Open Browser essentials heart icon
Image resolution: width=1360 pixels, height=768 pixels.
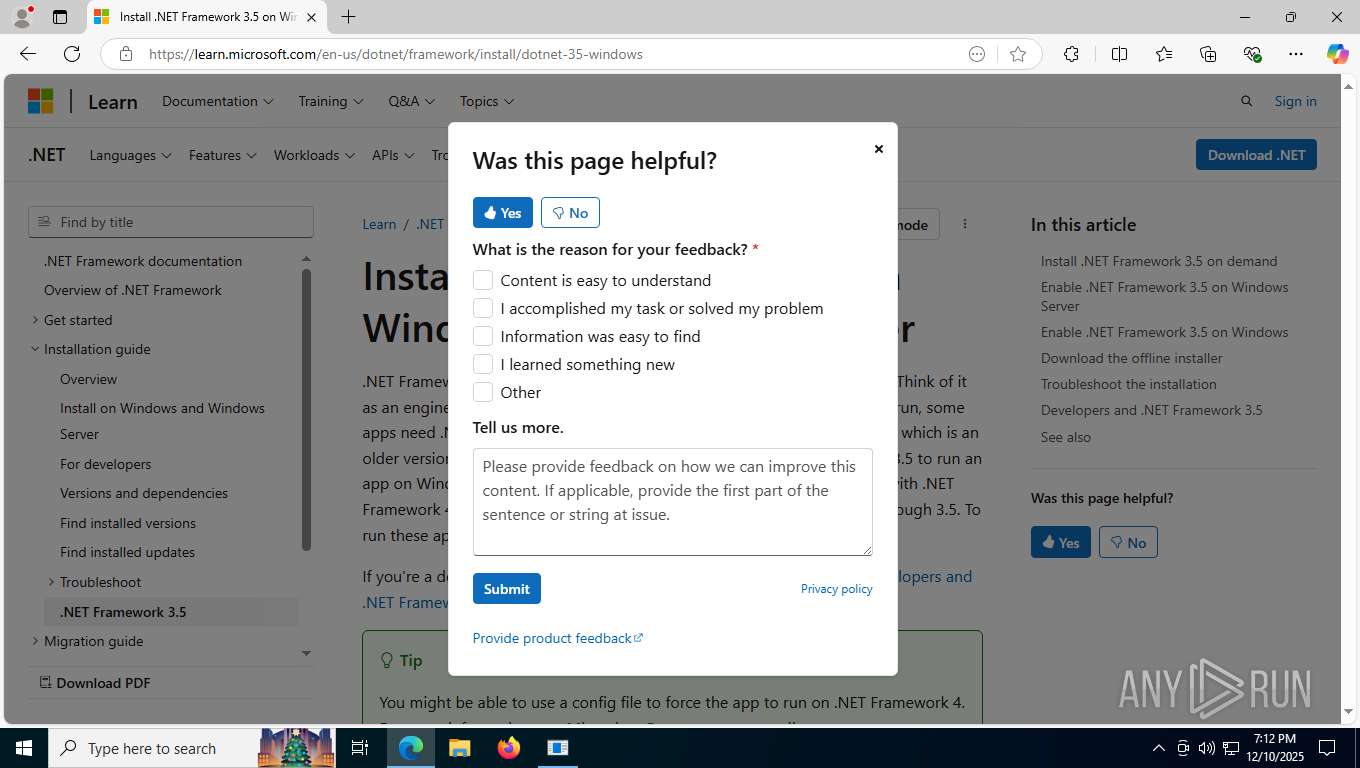(x=1253, y=54)
